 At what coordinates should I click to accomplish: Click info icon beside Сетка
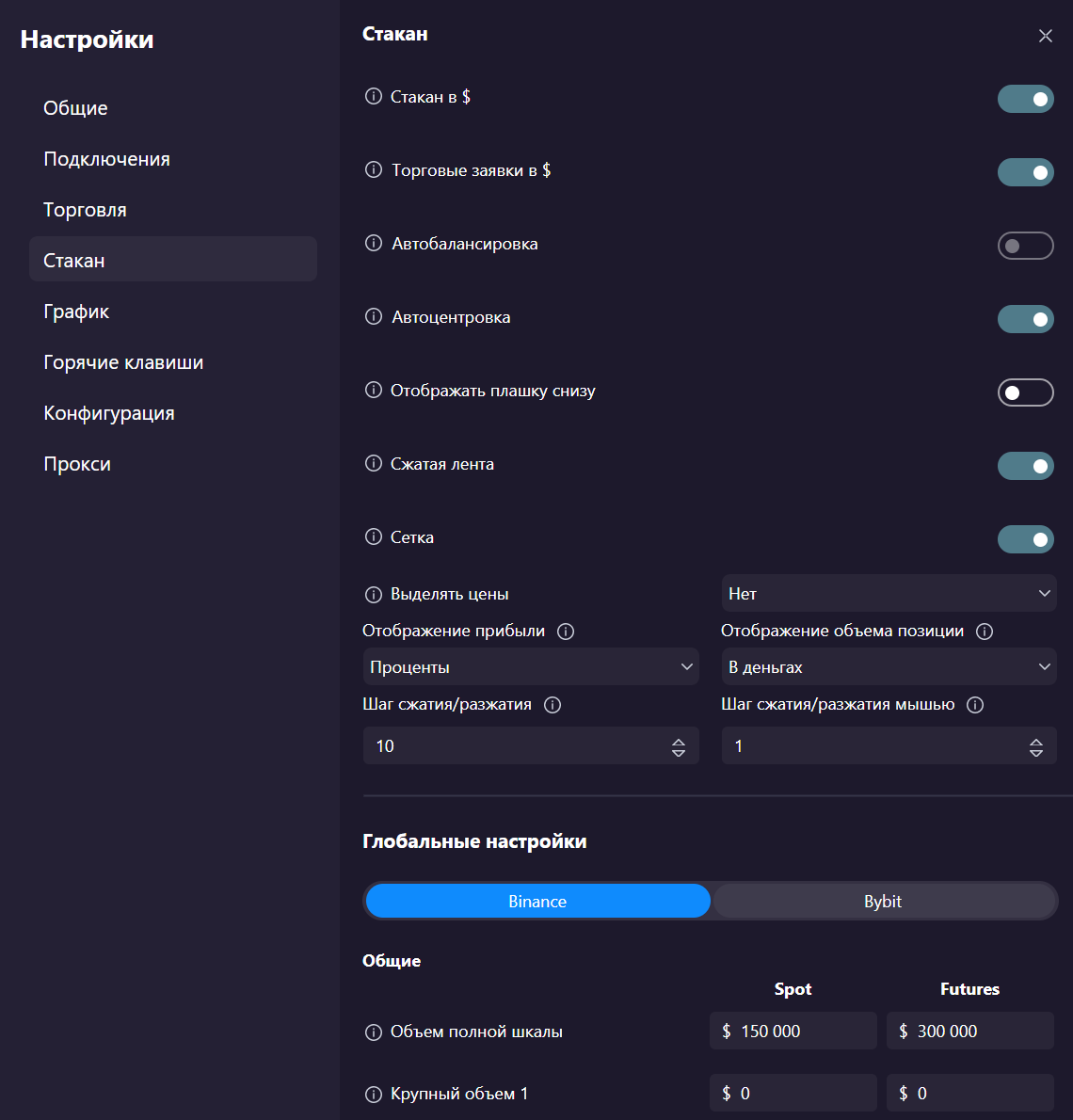pyautogui.click(x=373, y=537)
